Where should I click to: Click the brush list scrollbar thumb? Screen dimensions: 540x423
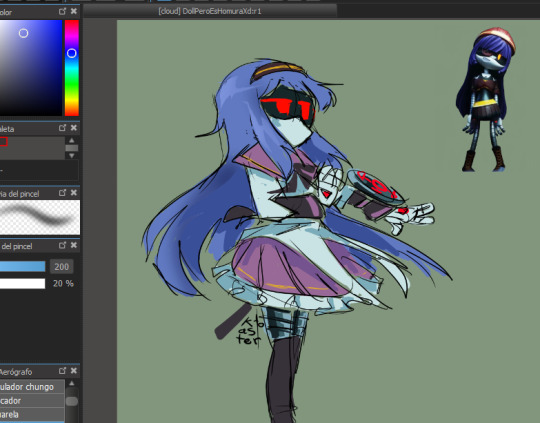[x=72, y=401]
